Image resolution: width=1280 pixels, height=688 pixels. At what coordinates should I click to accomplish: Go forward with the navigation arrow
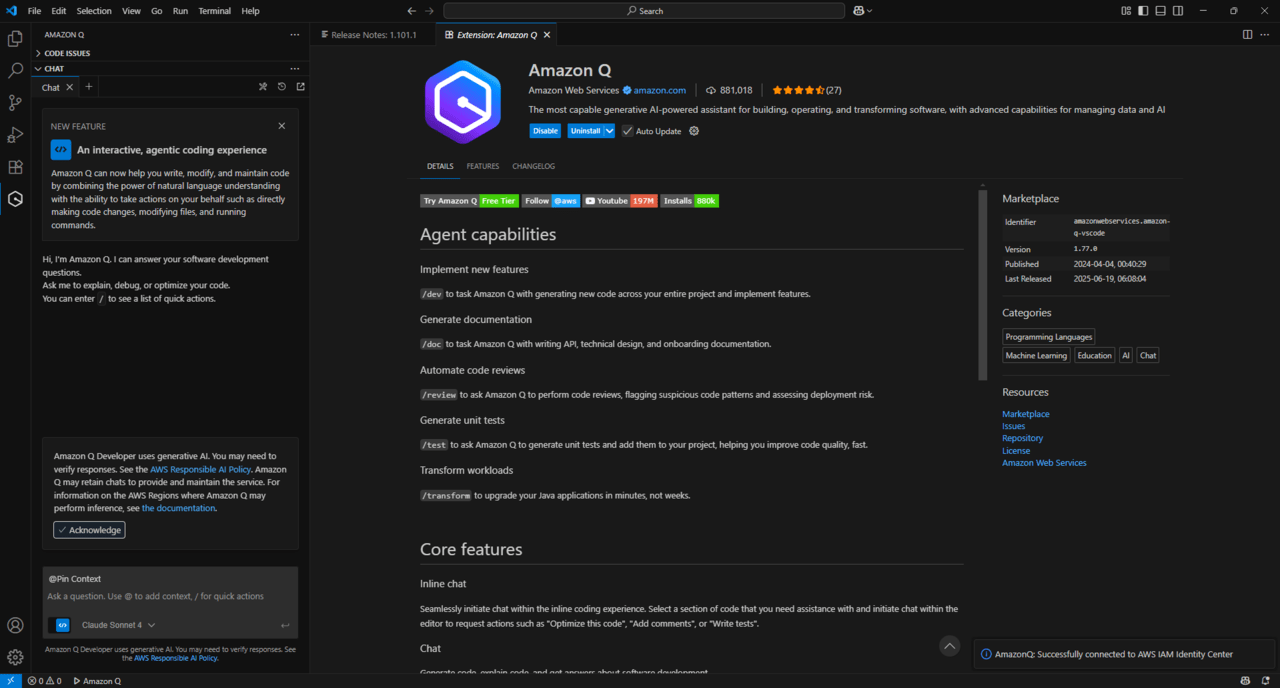430,11
